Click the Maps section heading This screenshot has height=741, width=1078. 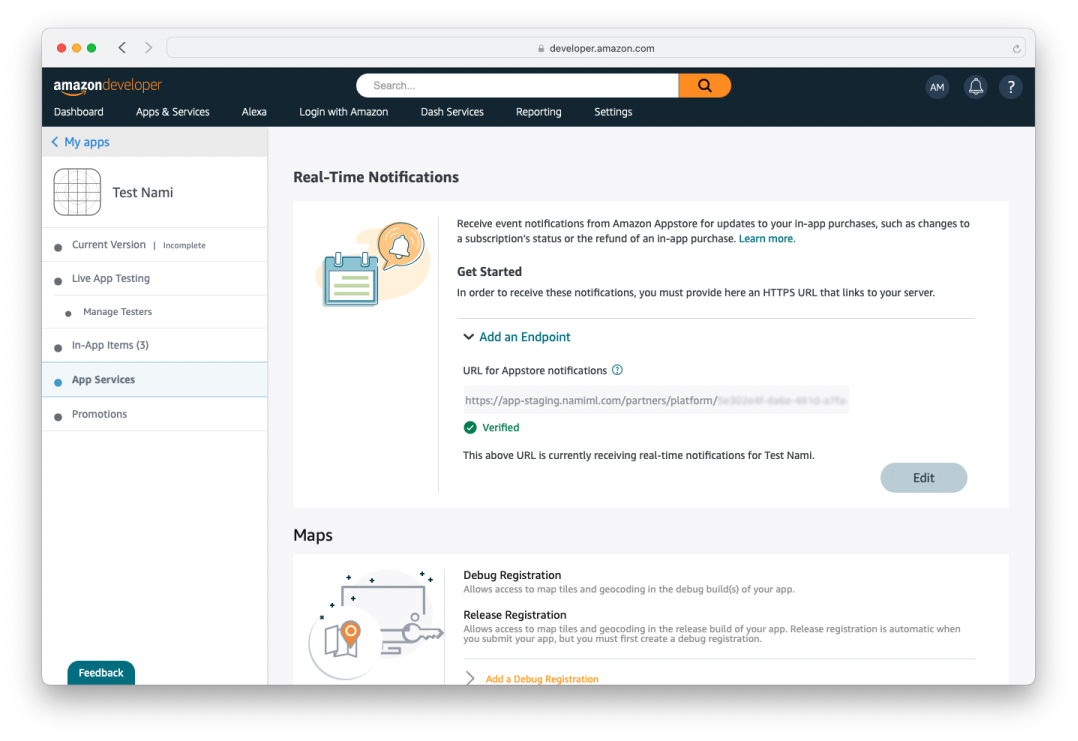coord(313,535)
